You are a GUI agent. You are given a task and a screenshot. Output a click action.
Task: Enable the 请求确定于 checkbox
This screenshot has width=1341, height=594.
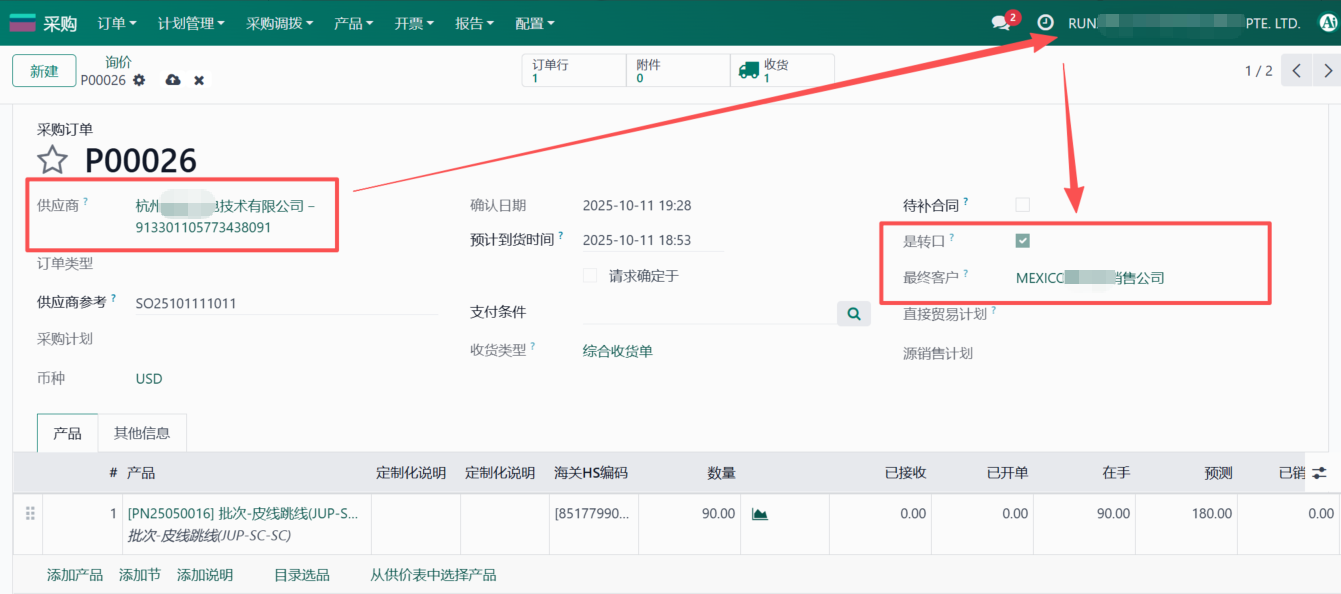point(590,276)
